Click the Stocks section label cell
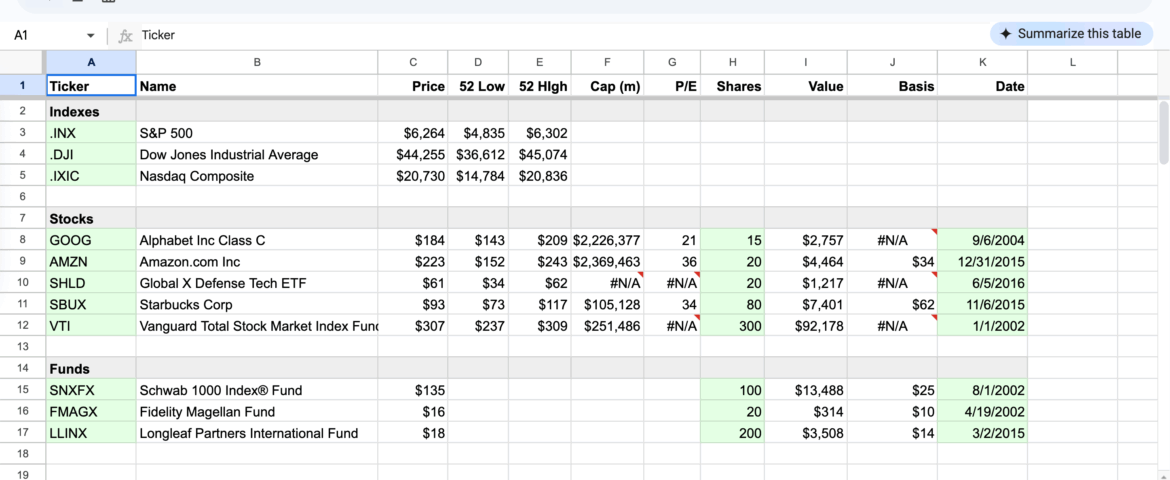Viewport: 1170px width, 480px height. pos(91,219)
